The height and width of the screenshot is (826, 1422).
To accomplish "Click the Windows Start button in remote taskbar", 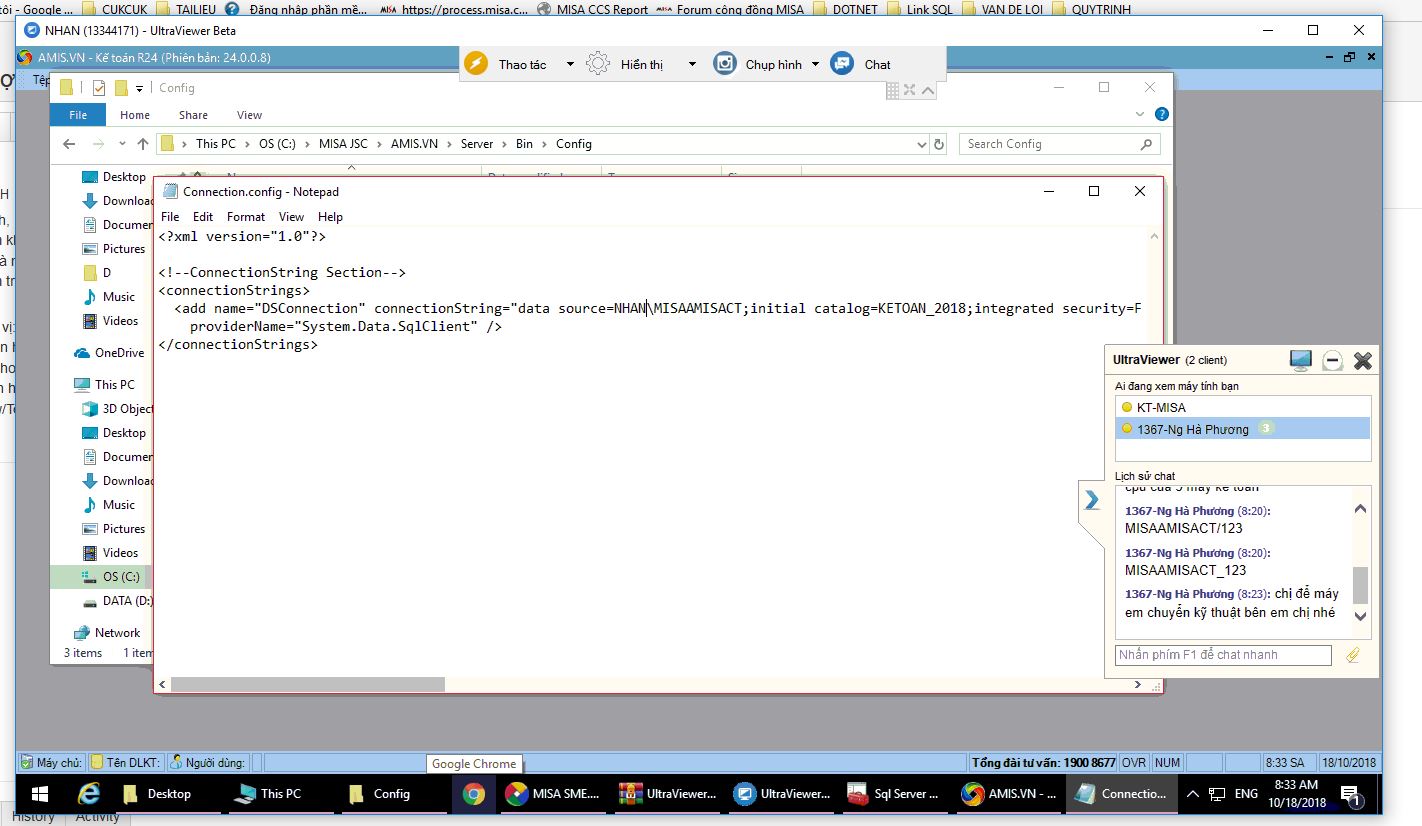I will click(x=40, y=794).
